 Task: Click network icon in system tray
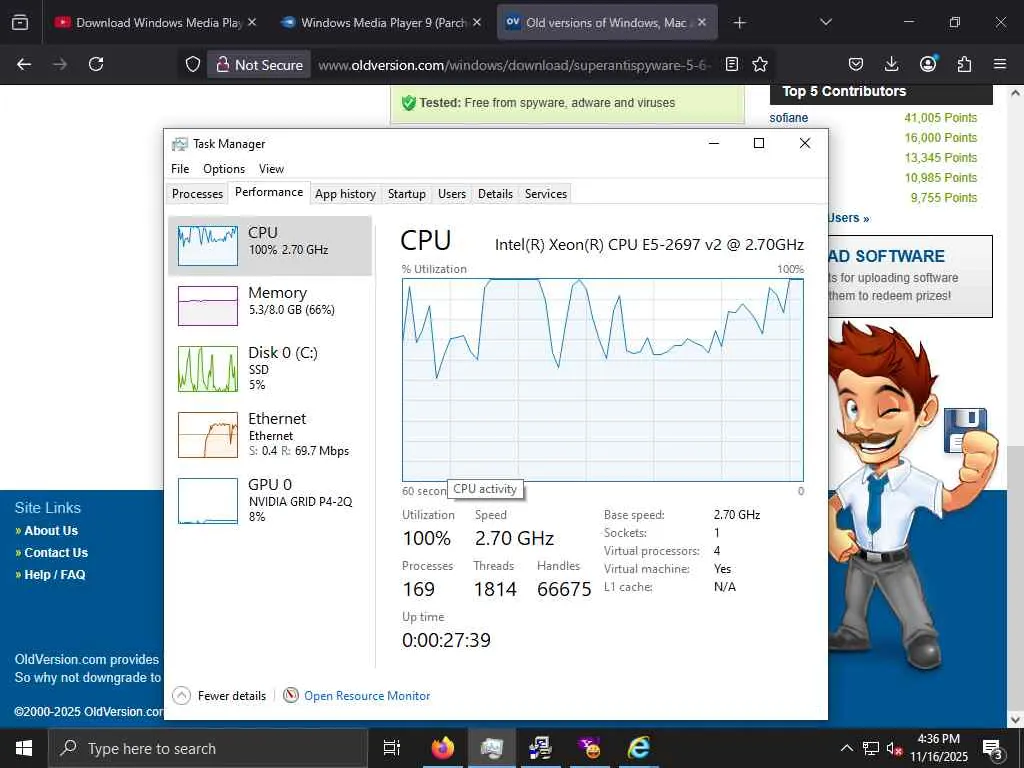pos(871,748)
